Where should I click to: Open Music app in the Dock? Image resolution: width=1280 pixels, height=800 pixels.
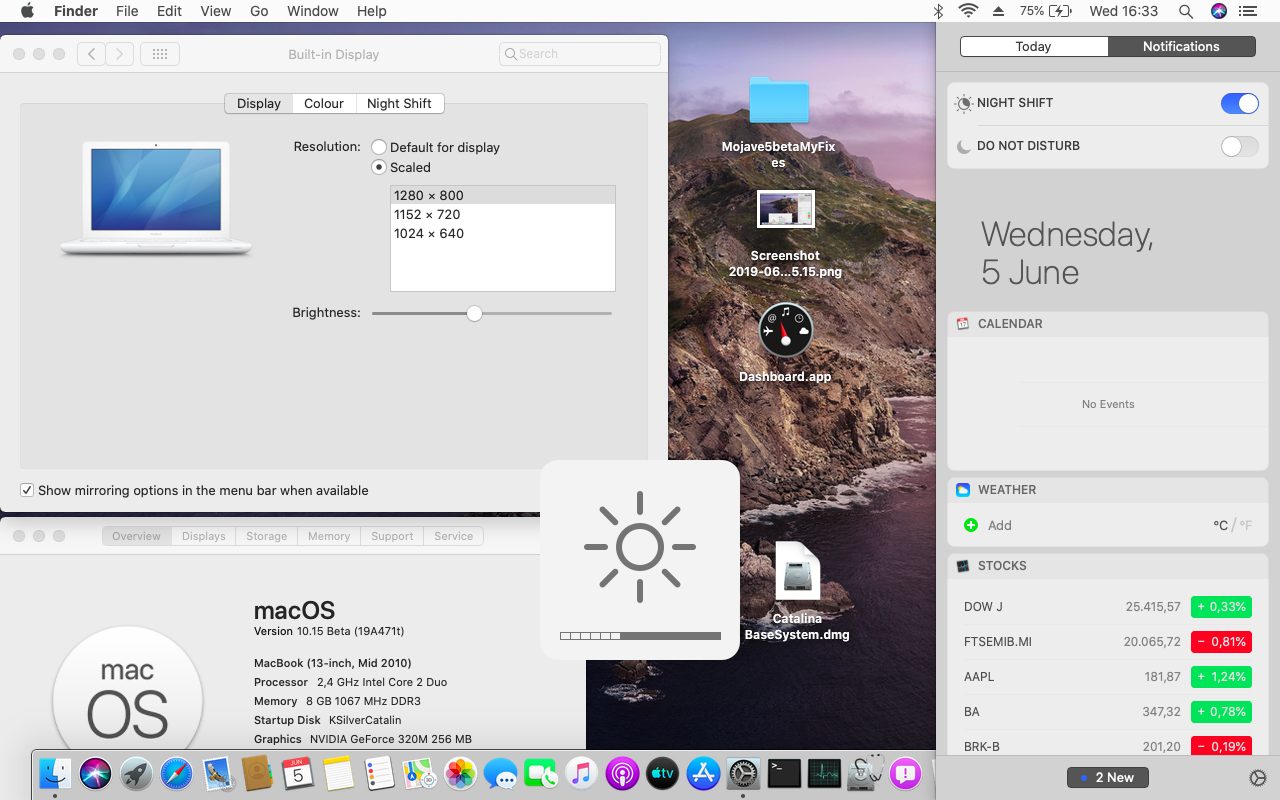point(581,773)
